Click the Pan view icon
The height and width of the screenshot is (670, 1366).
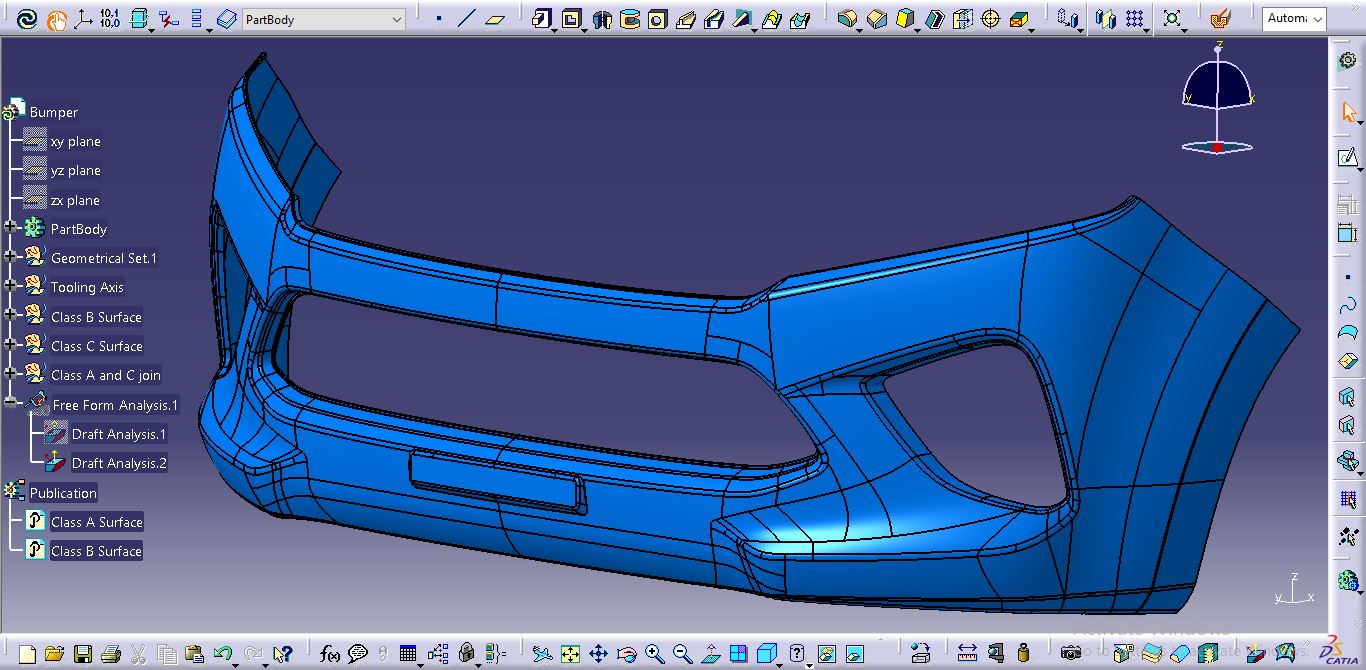point(598,654)
